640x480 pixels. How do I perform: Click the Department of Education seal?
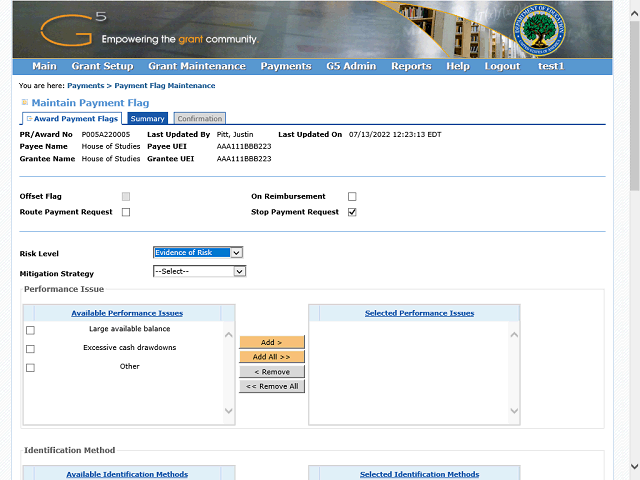[x=539, y=30]
